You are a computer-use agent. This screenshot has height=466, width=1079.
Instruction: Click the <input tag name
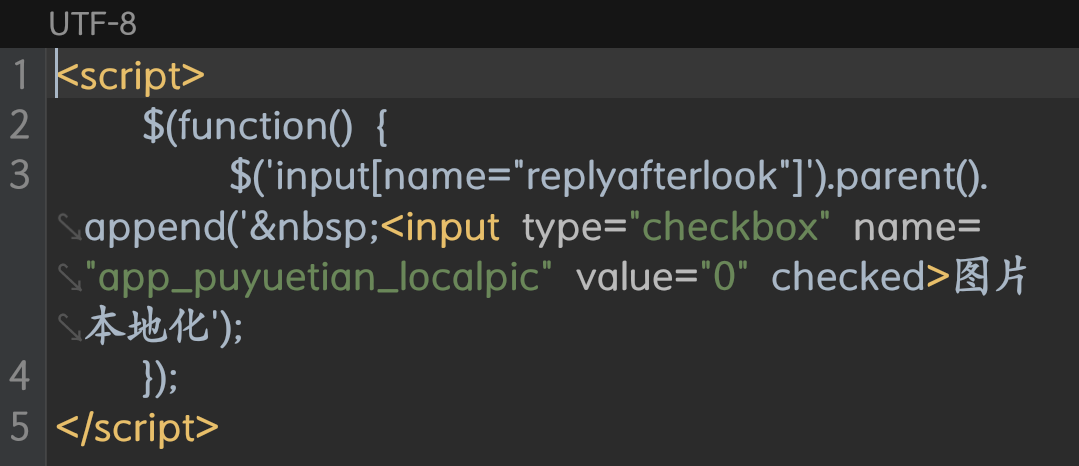click(x=441, y=226)
